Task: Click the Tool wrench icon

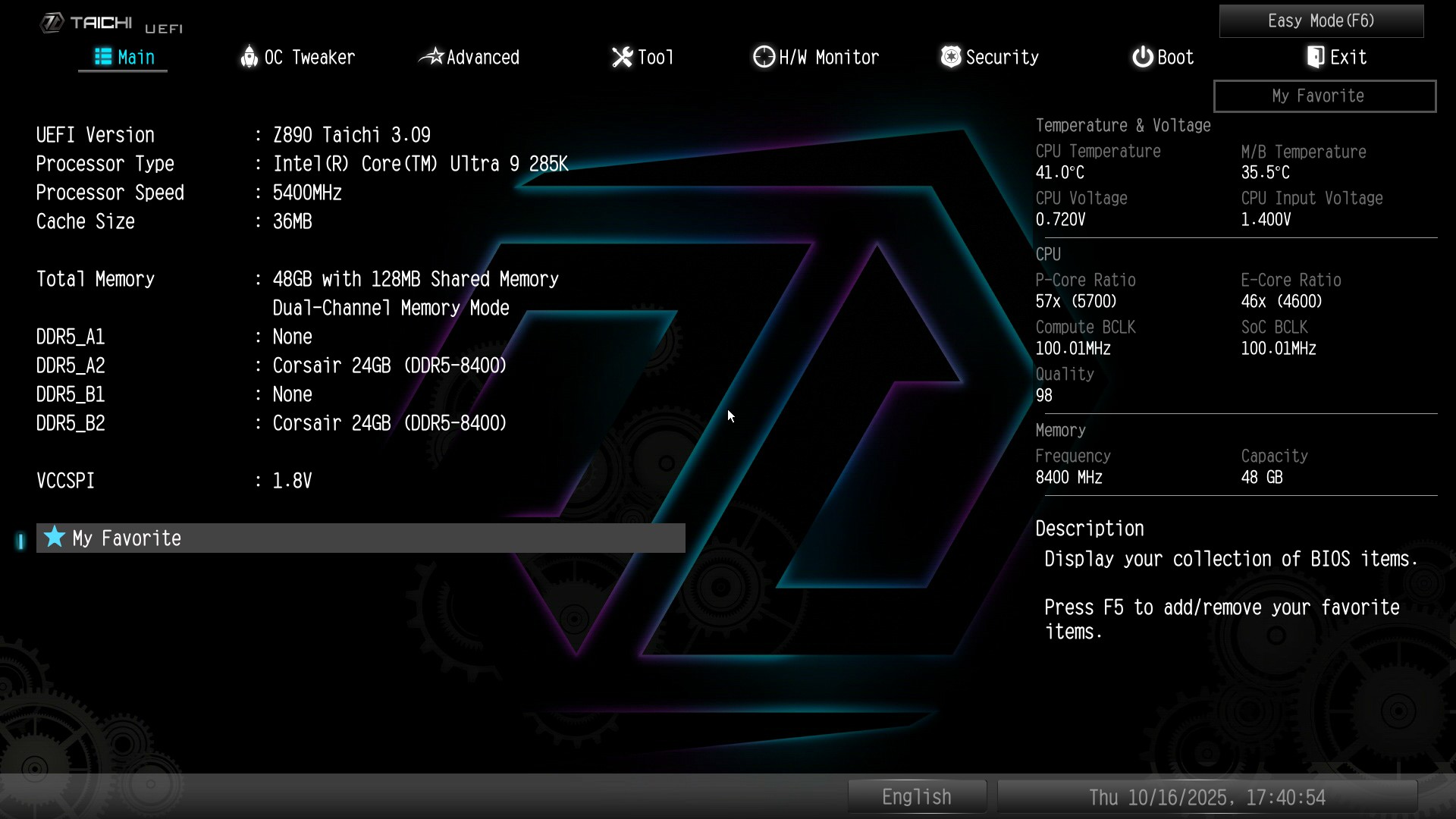Action: coord(622,57)
